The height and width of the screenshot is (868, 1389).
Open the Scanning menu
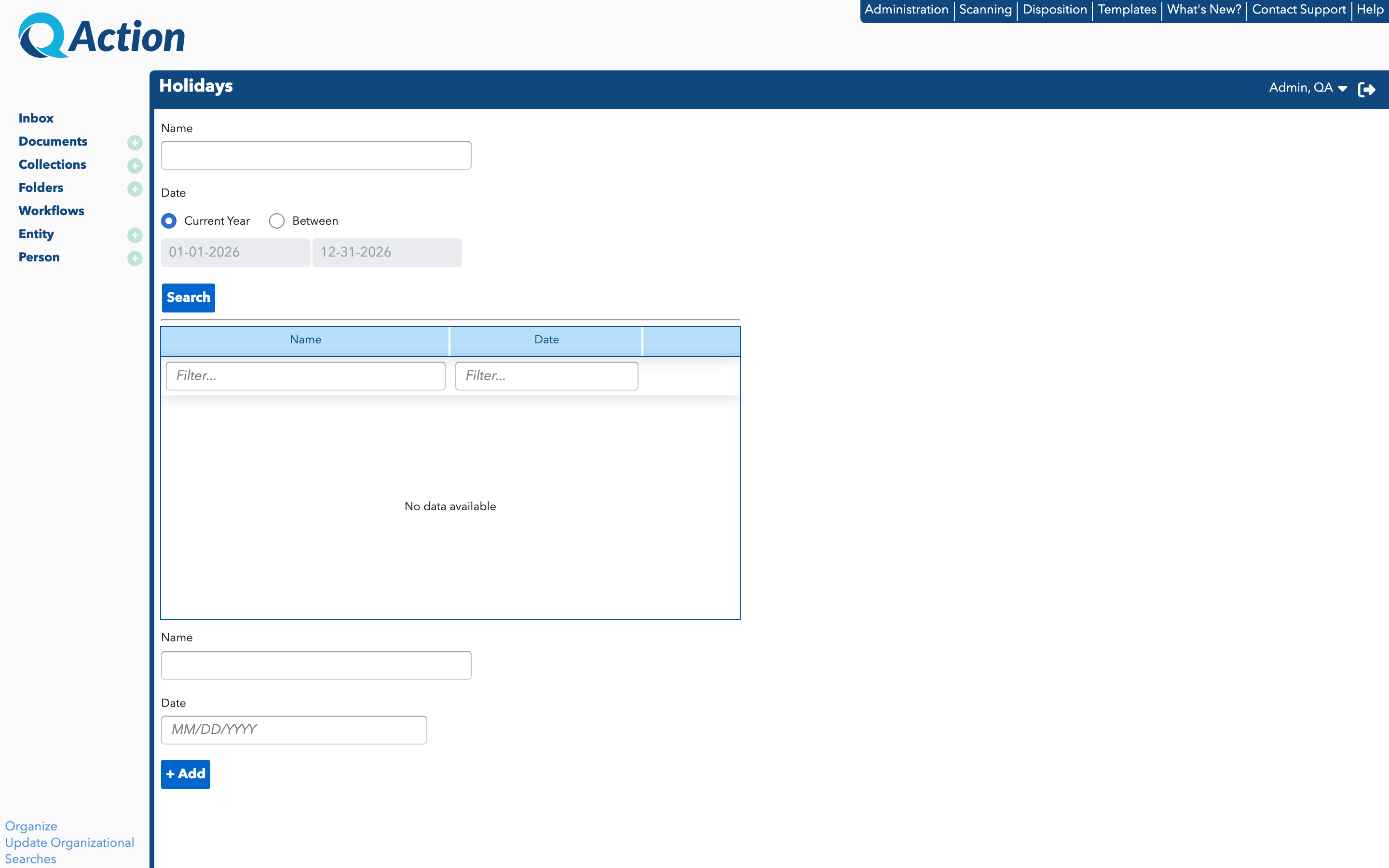pos(985,10)
